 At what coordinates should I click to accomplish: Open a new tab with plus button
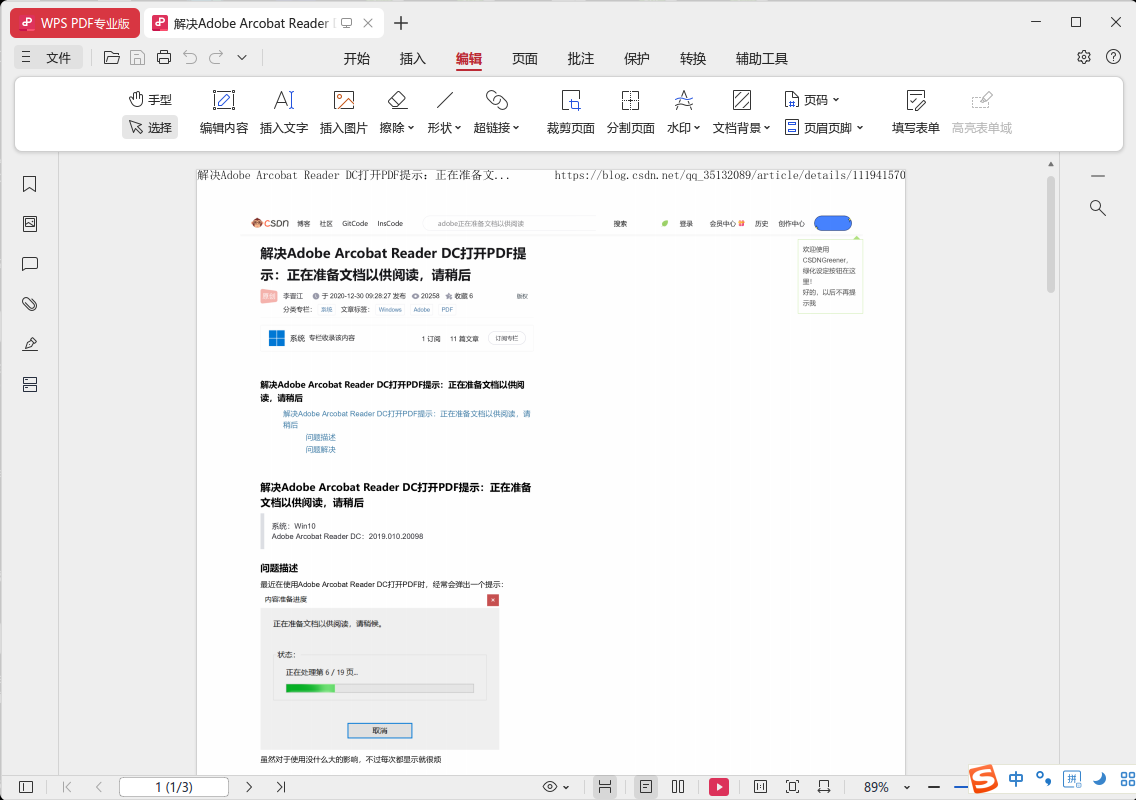coord(401,23)
